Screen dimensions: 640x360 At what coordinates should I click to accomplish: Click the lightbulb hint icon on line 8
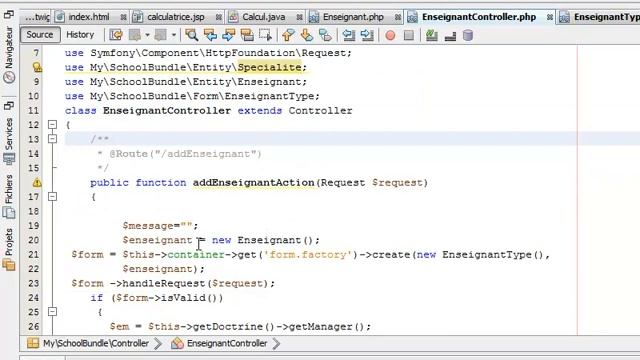coord(37,67)
